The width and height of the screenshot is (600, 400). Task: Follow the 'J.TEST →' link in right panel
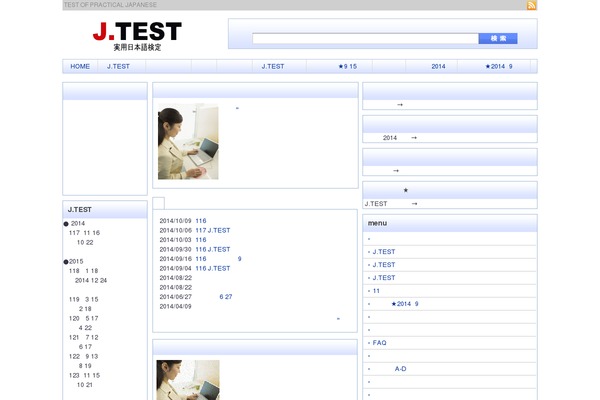coord(391,204)
